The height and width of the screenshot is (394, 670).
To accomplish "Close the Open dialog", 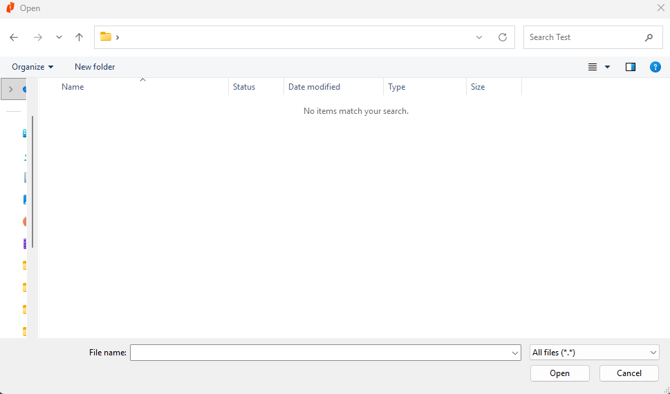I will click(661, 8).
